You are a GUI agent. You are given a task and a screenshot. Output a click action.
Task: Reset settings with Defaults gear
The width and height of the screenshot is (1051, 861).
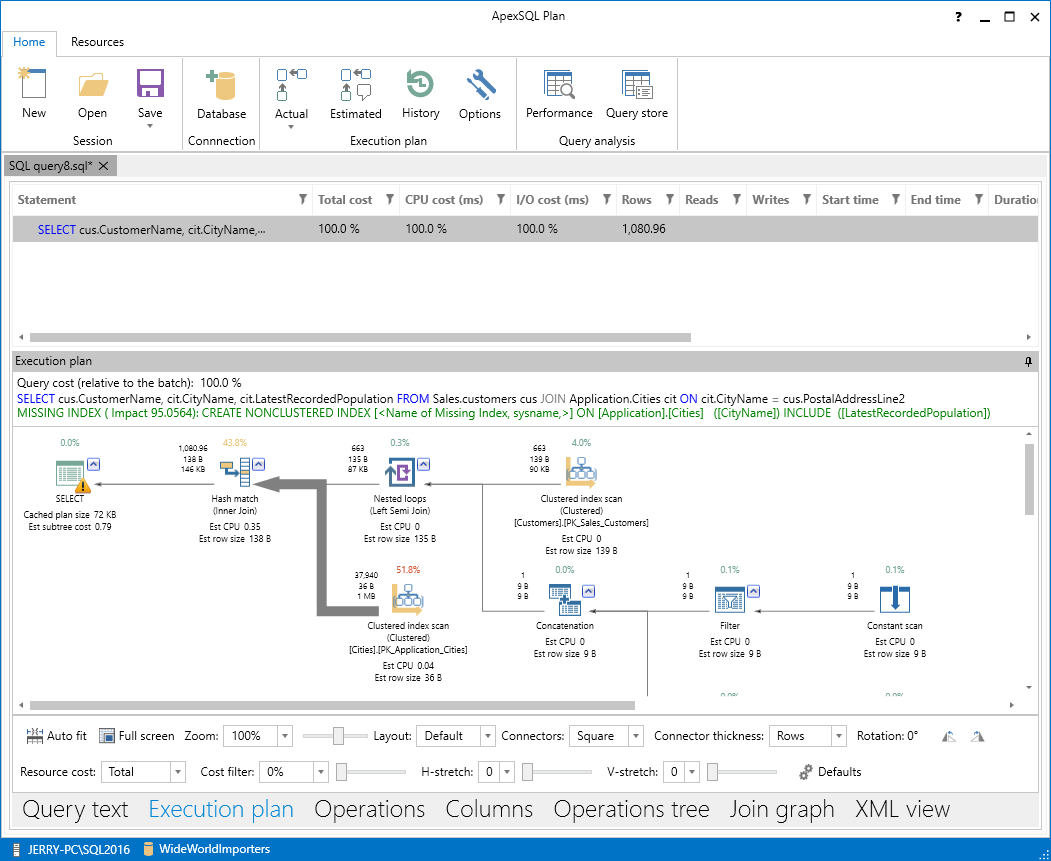pos(806,772)
